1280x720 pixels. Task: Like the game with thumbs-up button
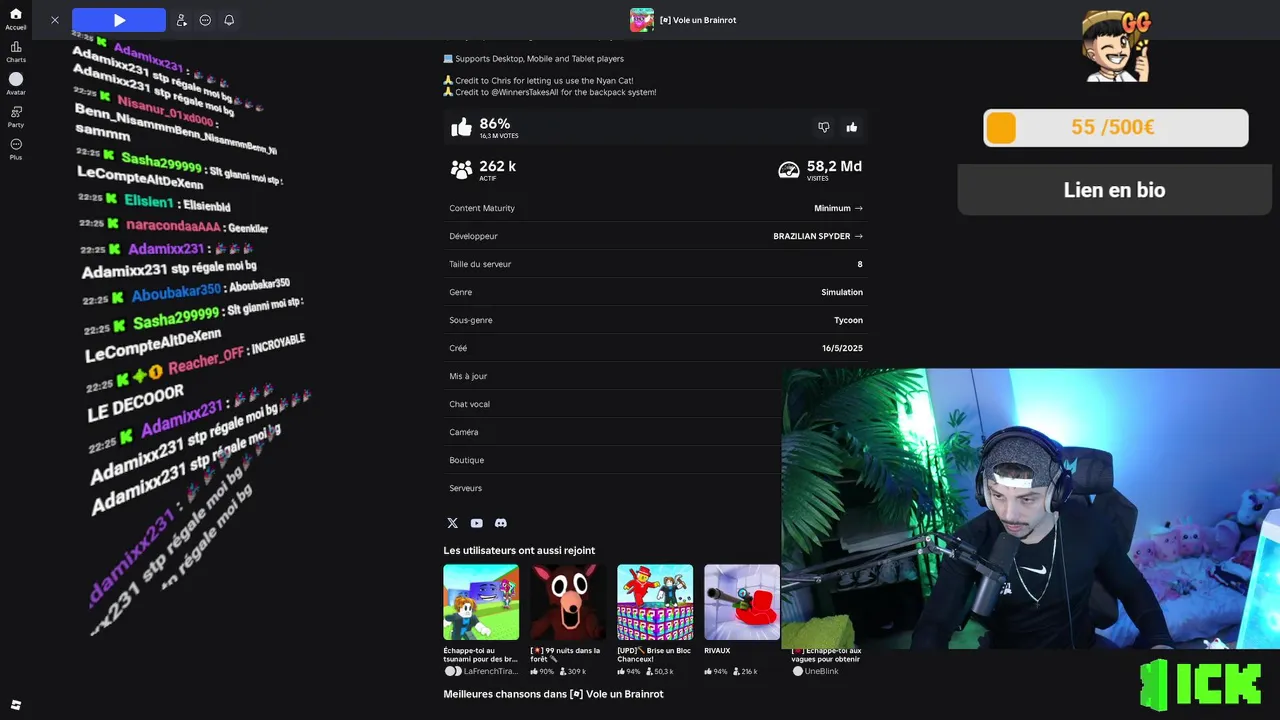coord(852,127)
